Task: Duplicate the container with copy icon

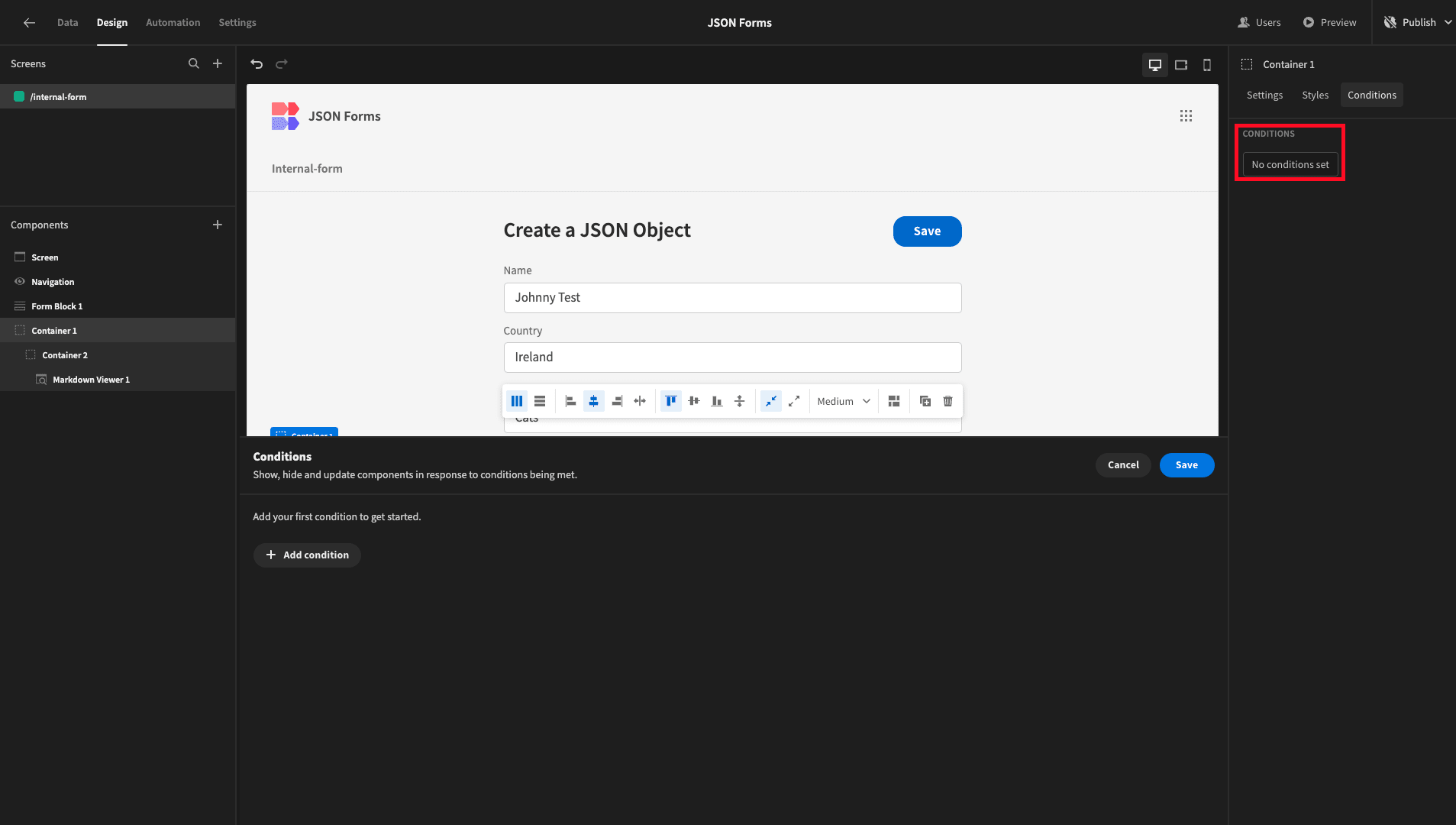Action: coord(925,401)
